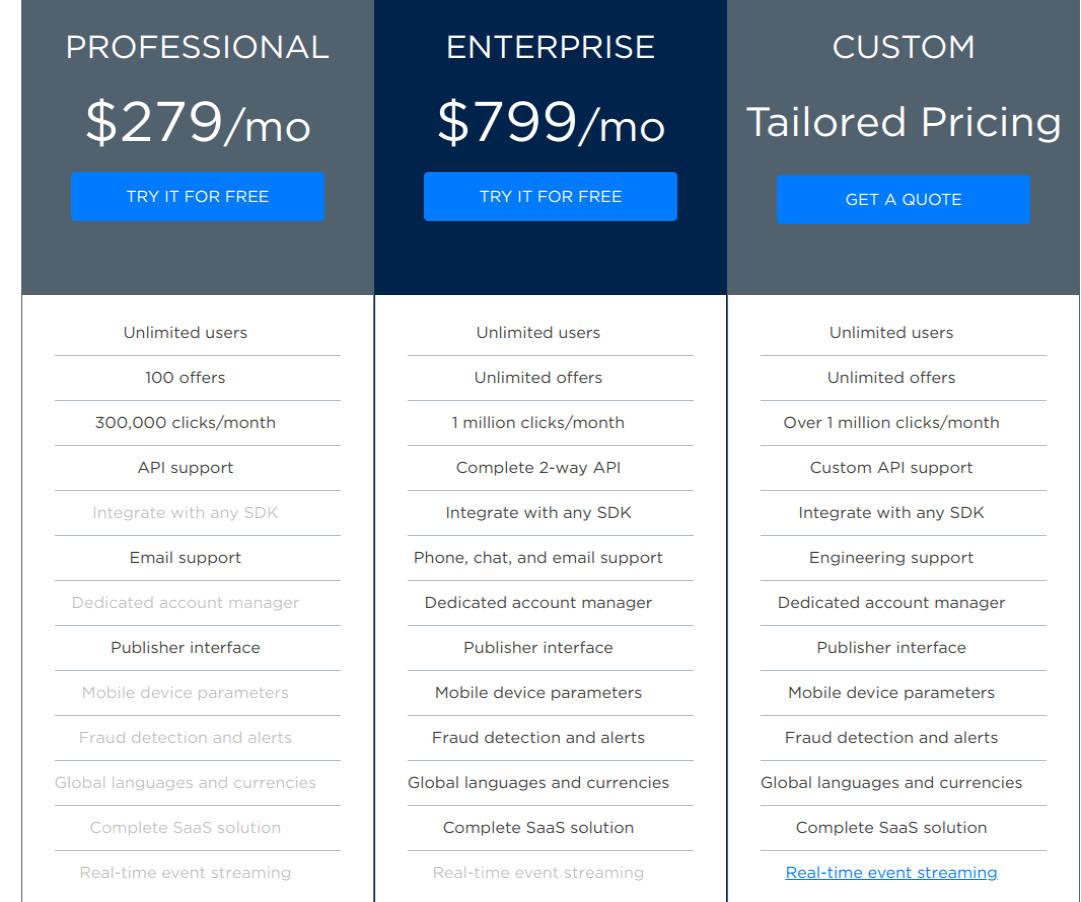The height and width of the screenshot is (902, 1081).
Task: Click TRY IT FOR FREE under Enterprise plan
Action: 550,196
